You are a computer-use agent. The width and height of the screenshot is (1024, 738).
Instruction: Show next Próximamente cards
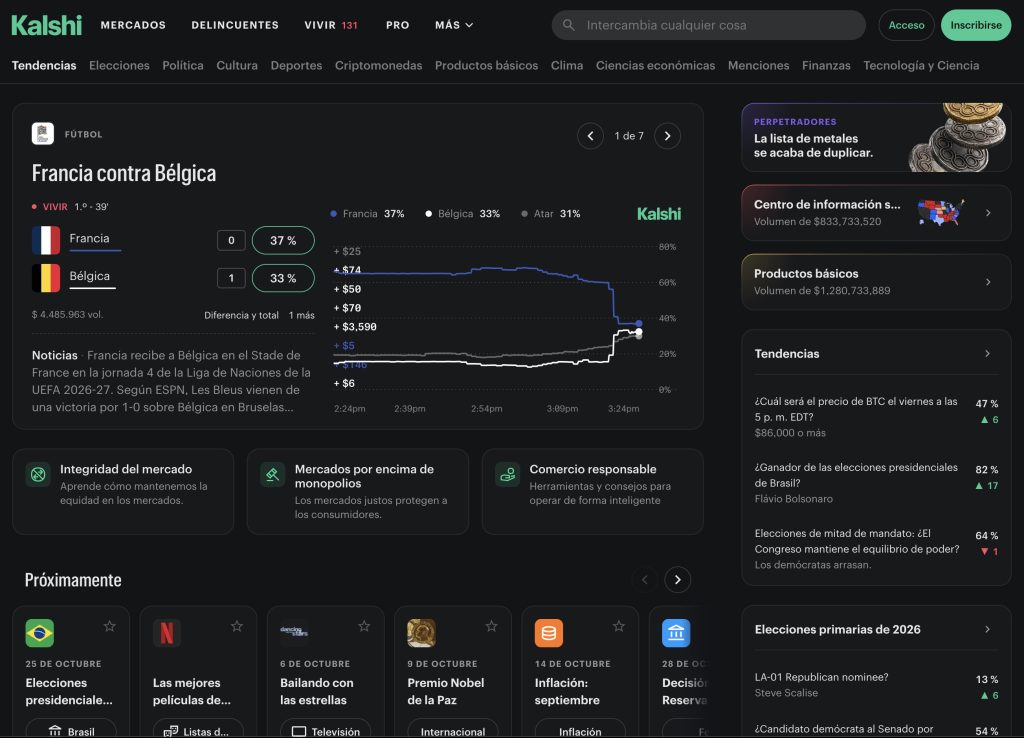(x=678, y=580)
